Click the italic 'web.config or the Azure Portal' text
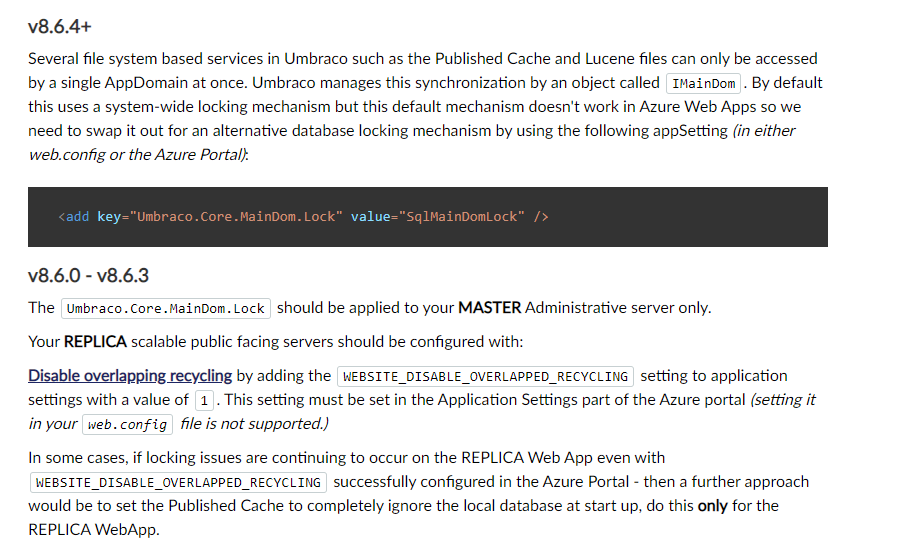 pyautogui.click(x=138, y=155)
